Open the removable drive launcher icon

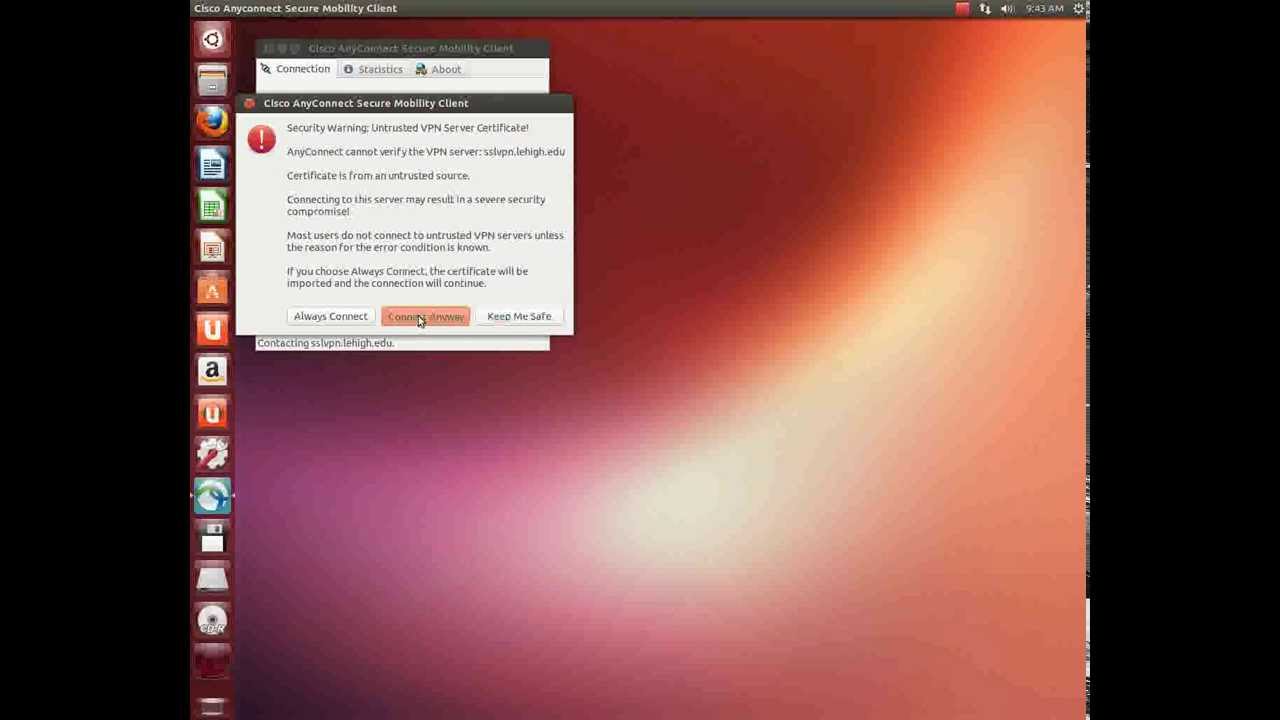(x=212, y=580)
